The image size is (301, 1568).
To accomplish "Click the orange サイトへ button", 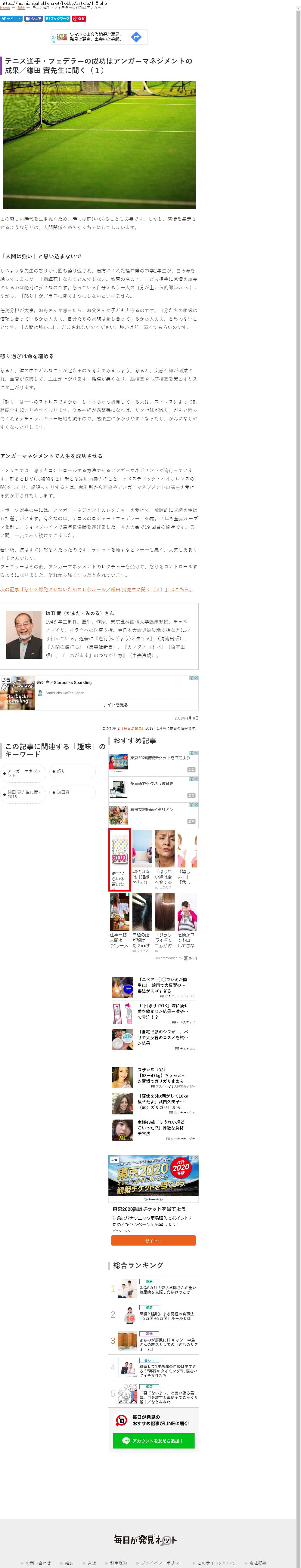I will point(153,1240).
